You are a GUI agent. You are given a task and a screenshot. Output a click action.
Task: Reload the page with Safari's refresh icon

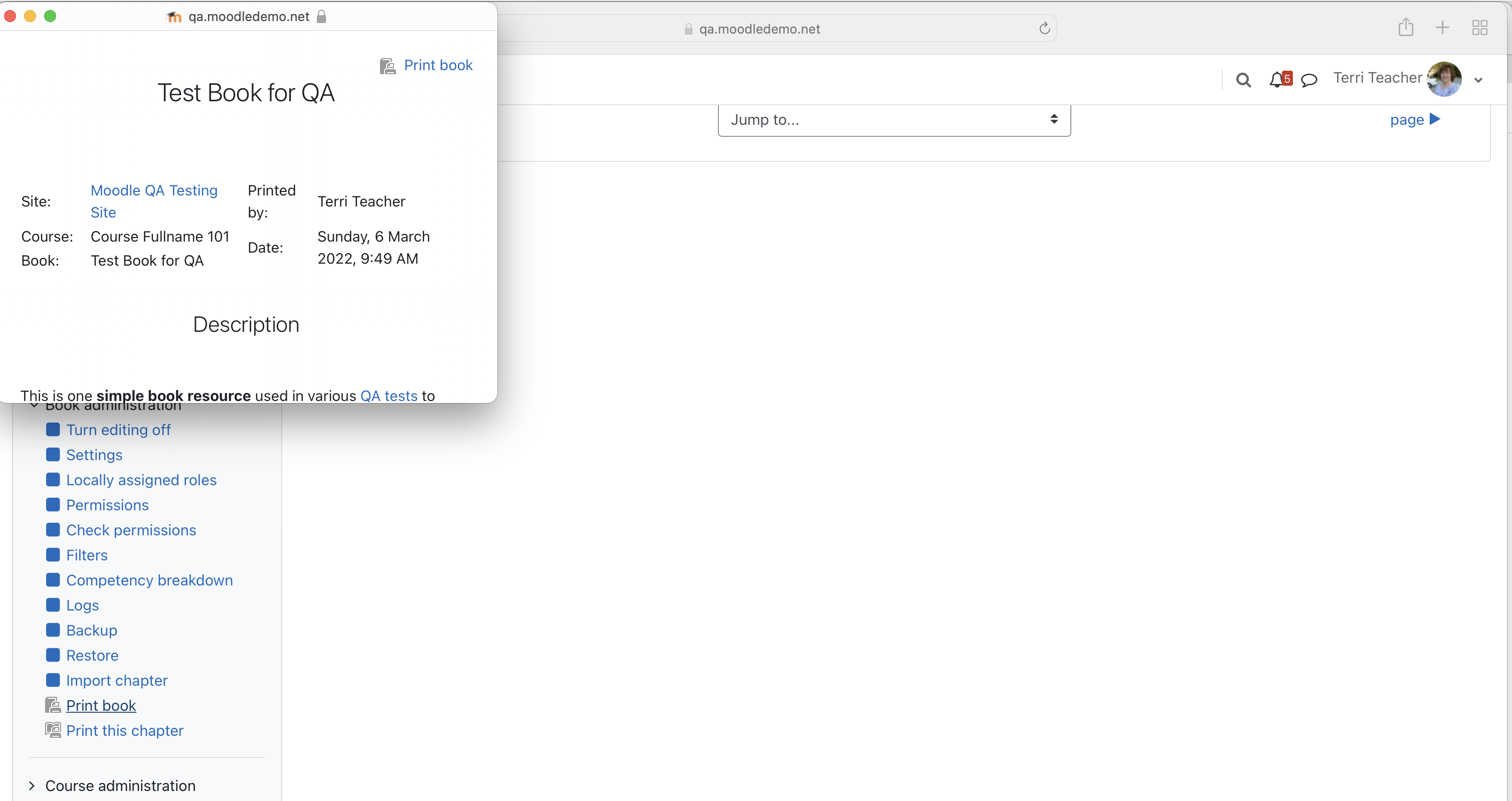pyautogui.click(x=1044, y=28)
